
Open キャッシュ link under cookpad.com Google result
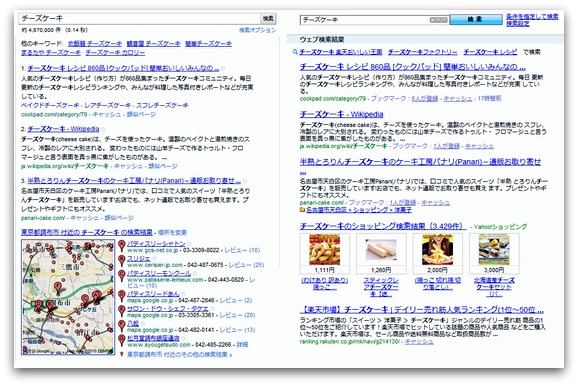coord(107,114)
